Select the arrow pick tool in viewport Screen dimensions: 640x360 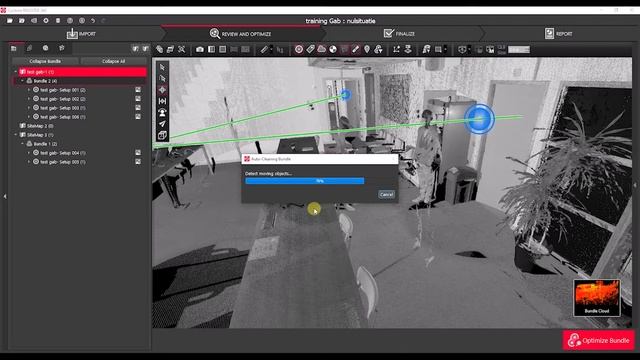click(x=162, y=67)
